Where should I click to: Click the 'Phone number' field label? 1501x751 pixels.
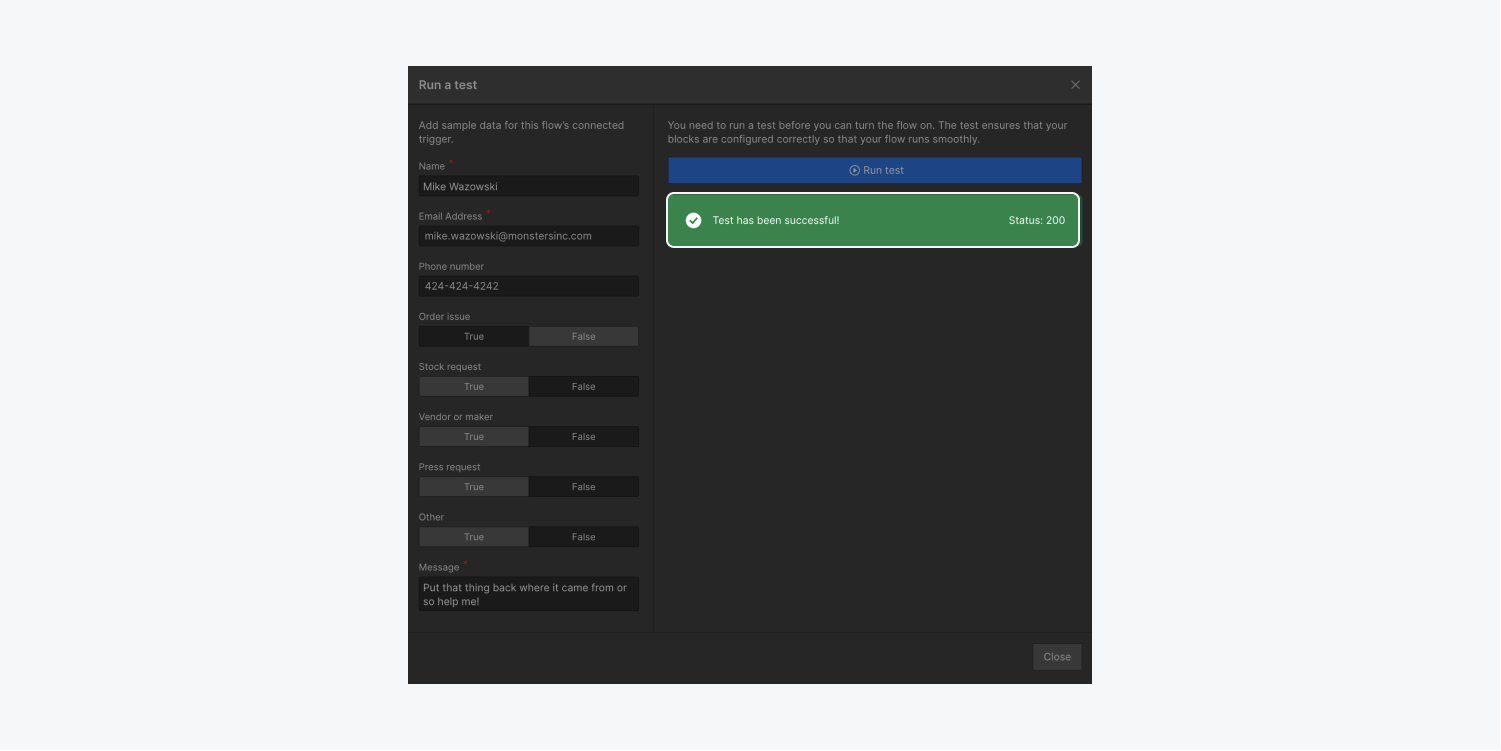[451, 267]
